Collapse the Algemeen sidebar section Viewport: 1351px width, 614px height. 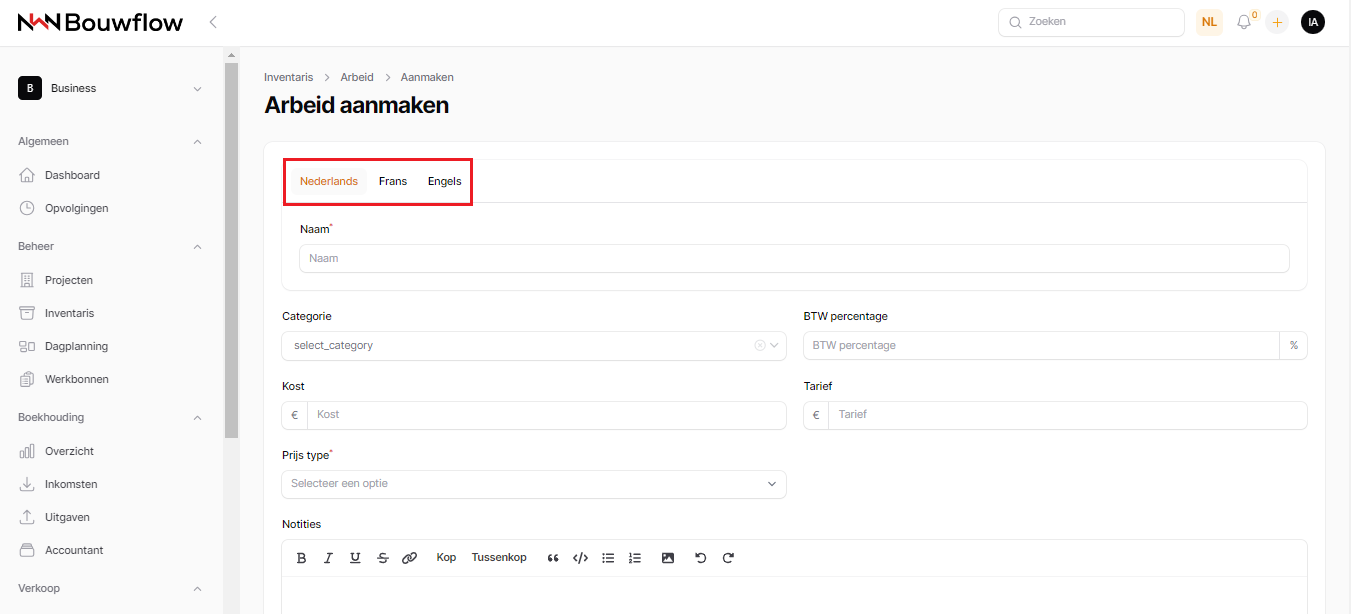coord(197,142)
